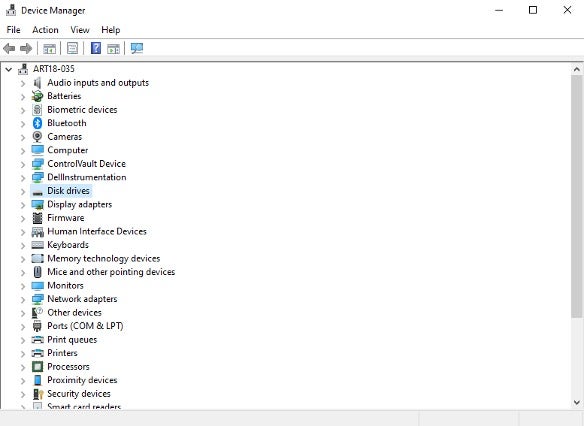The height and width of the screenshot is (426, 584).
Task: Expand the Computer category
Action: pyautogui.click(x=23, y=151)
